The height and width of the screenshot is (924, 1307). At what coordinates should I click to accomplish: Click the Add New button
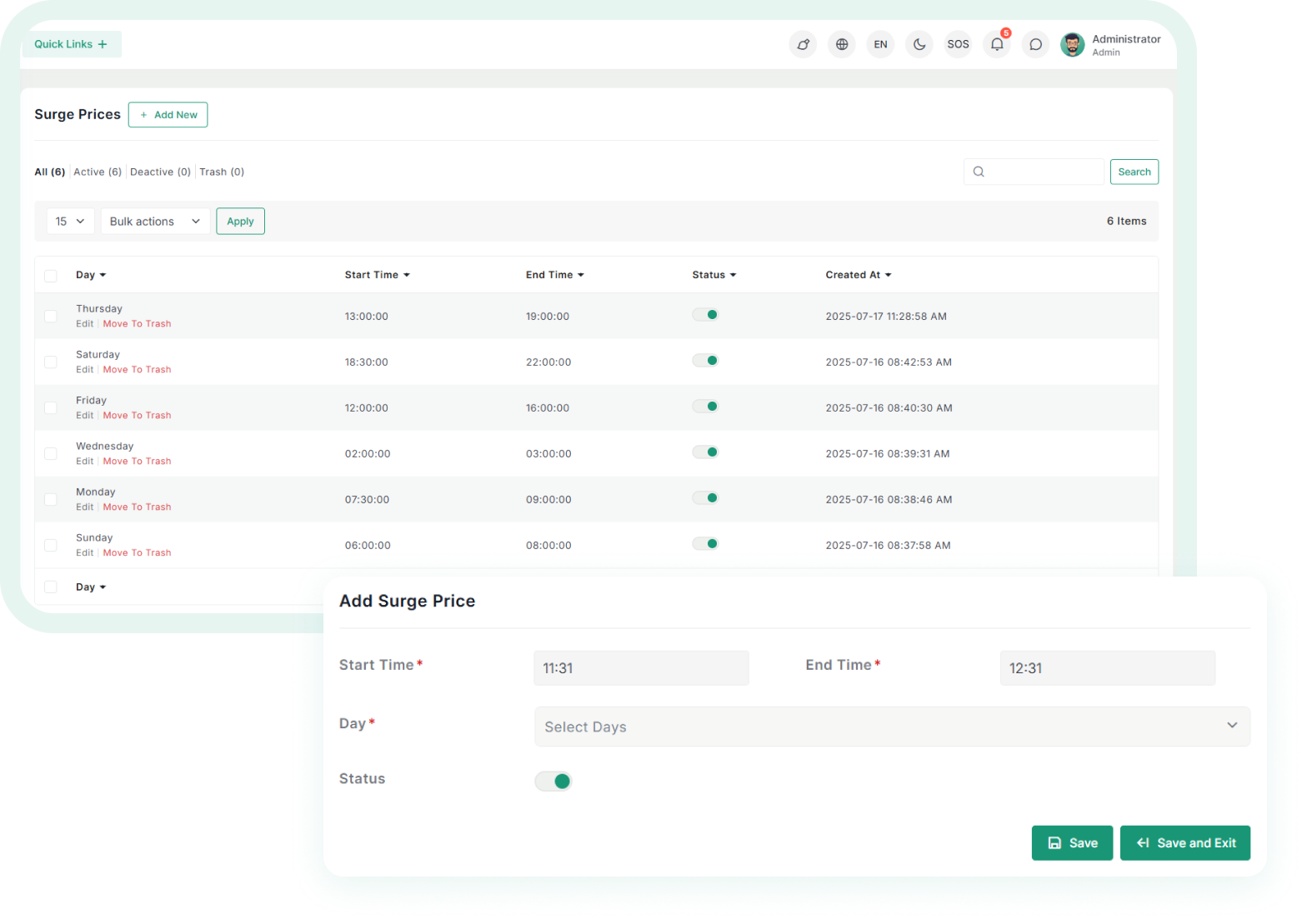168,115
